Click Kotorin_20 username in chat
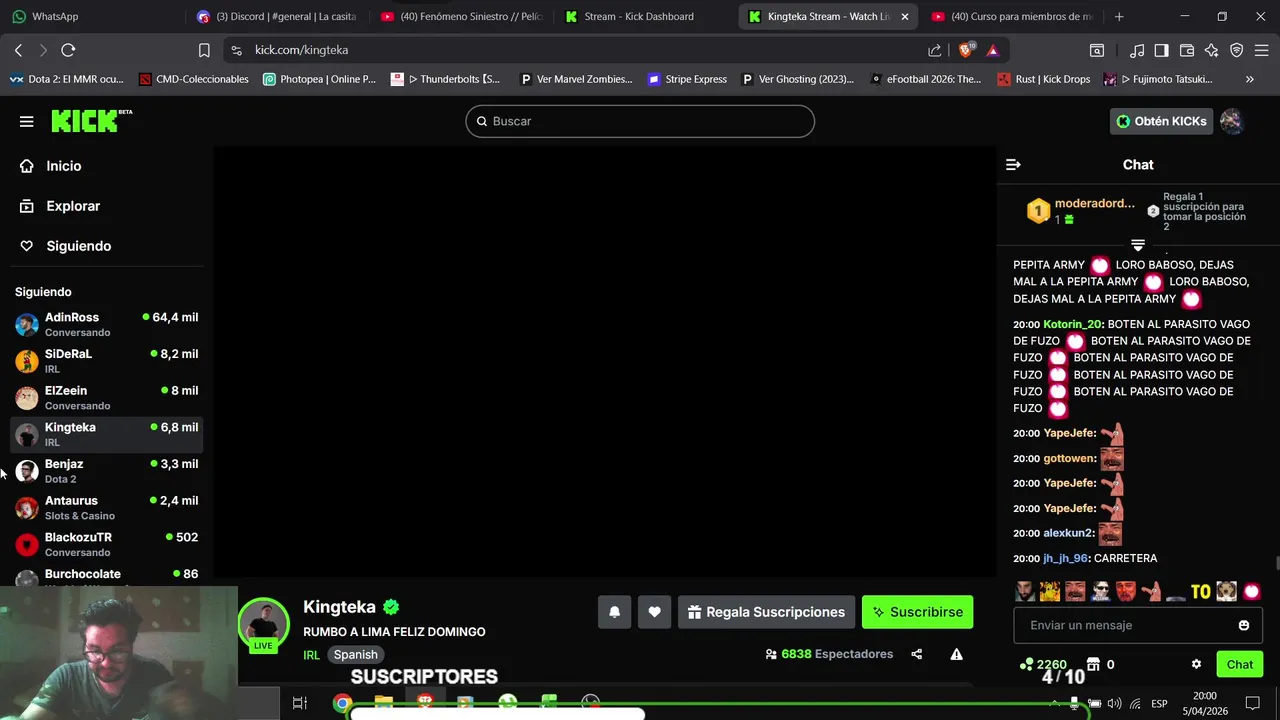This screenshot has width=1280, height=720. coord(1071,324)
